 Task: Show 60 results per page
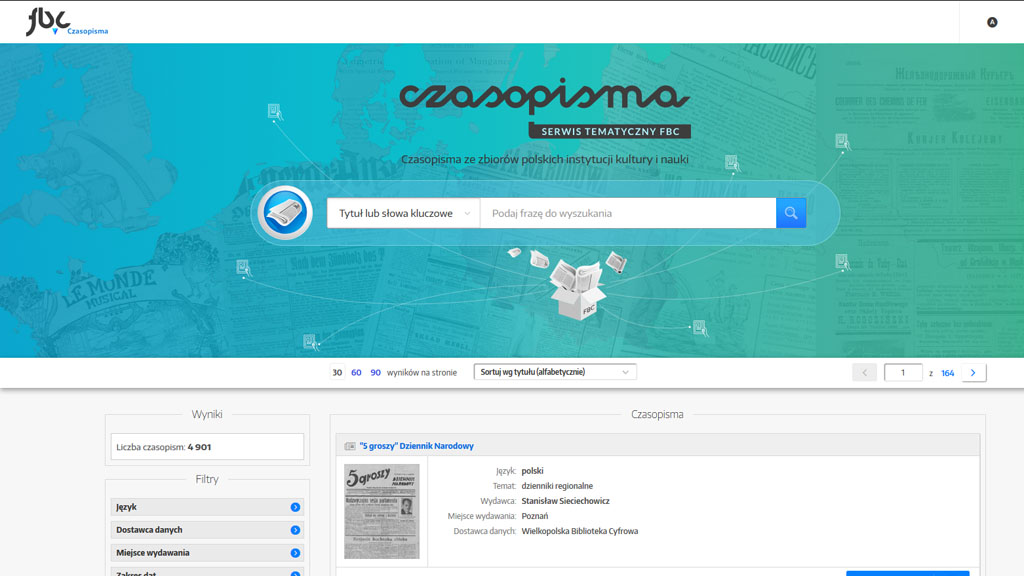[x=356, y=372]
